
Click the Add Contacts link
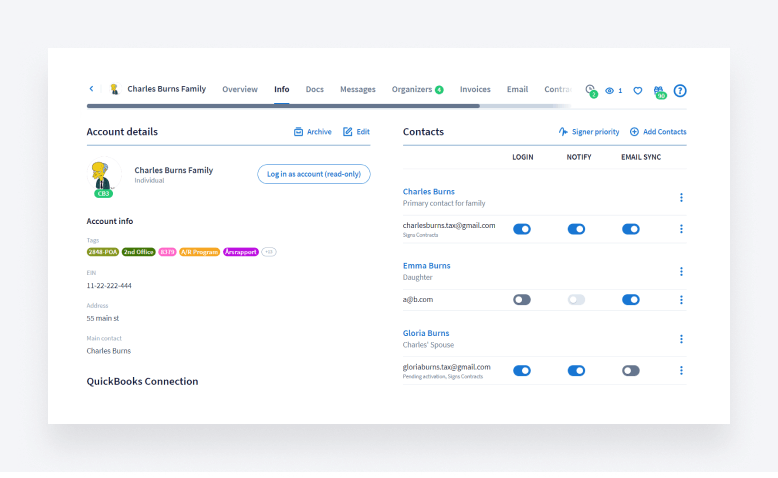658,132
